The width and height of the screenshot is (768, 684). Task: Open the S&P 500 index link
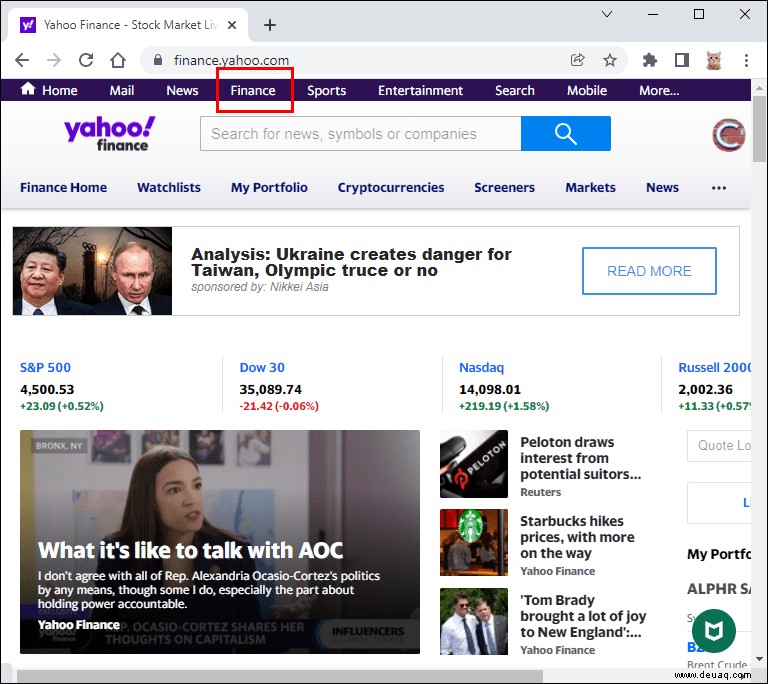click(45, 367)
